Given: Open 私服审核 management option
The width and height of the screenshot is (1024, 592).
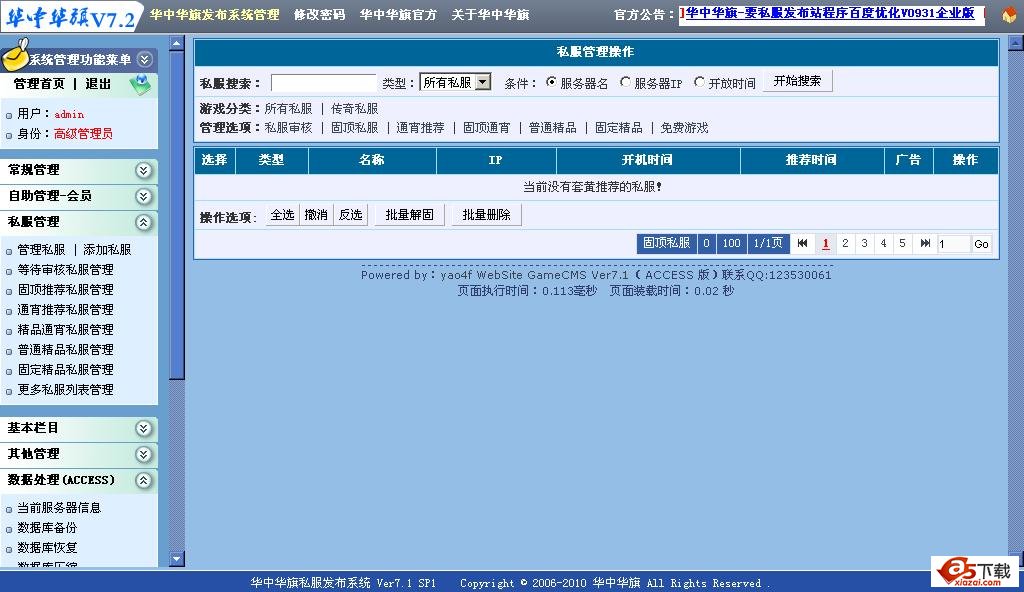Looking at the screenshot, I should coord(289,128).
